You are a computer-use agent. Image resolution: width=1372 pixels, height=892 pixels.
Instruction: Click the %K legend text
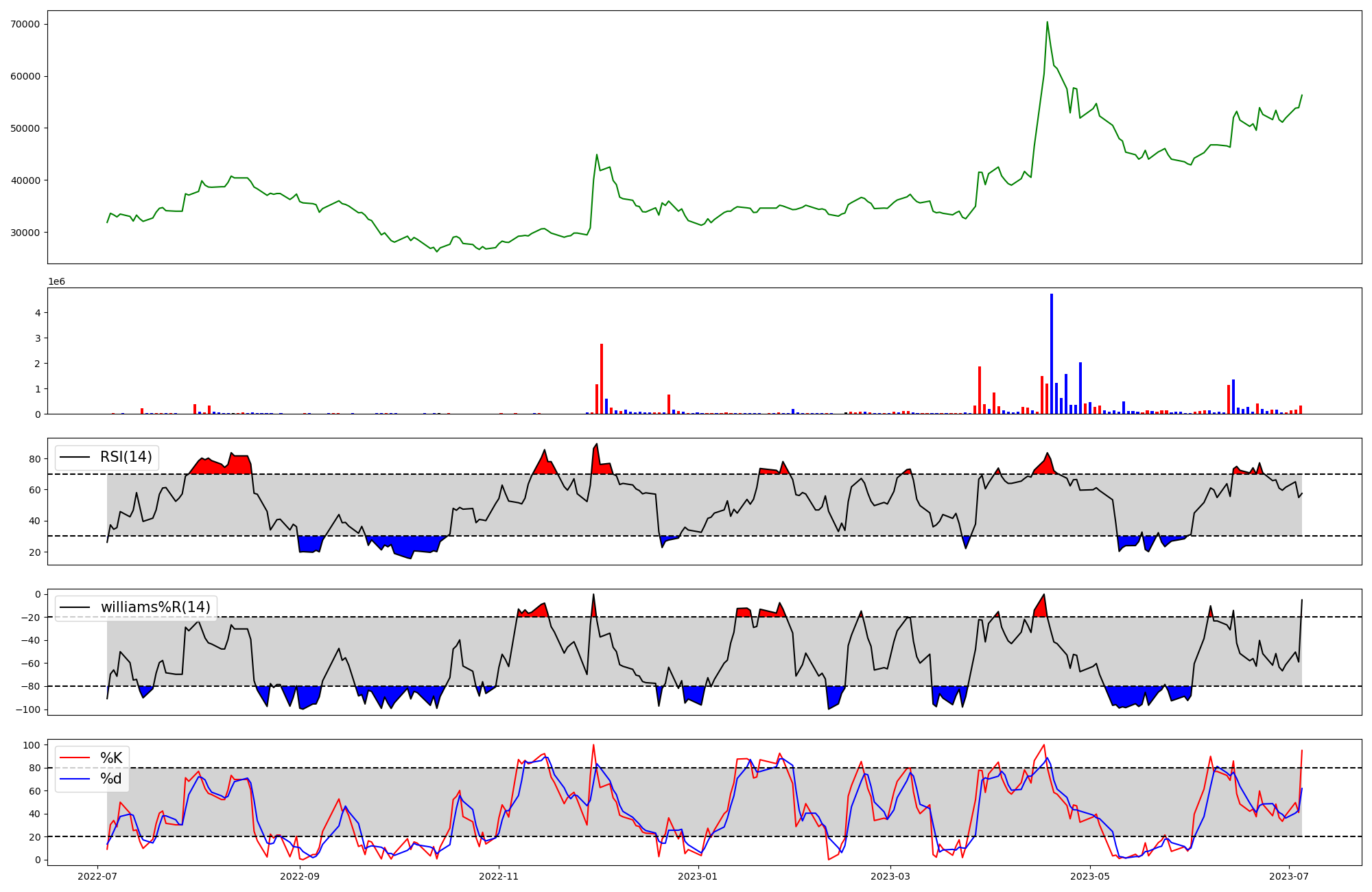click(111, 758)
